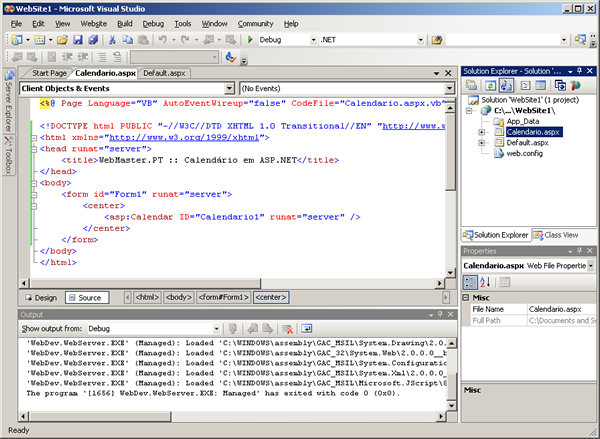Switch to the Start Page tab
Viewport: 600px width, 439px height.
pos(49,73)
